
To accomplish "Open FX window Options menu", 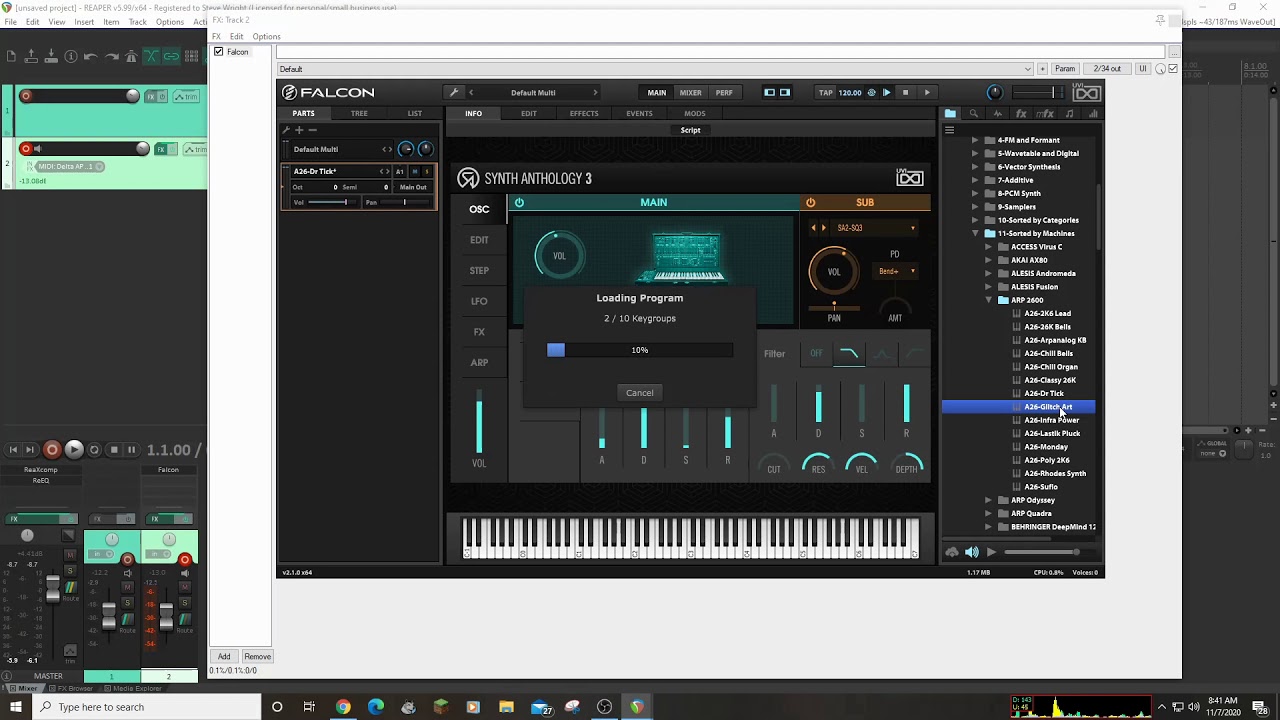I will pos(266,36).
